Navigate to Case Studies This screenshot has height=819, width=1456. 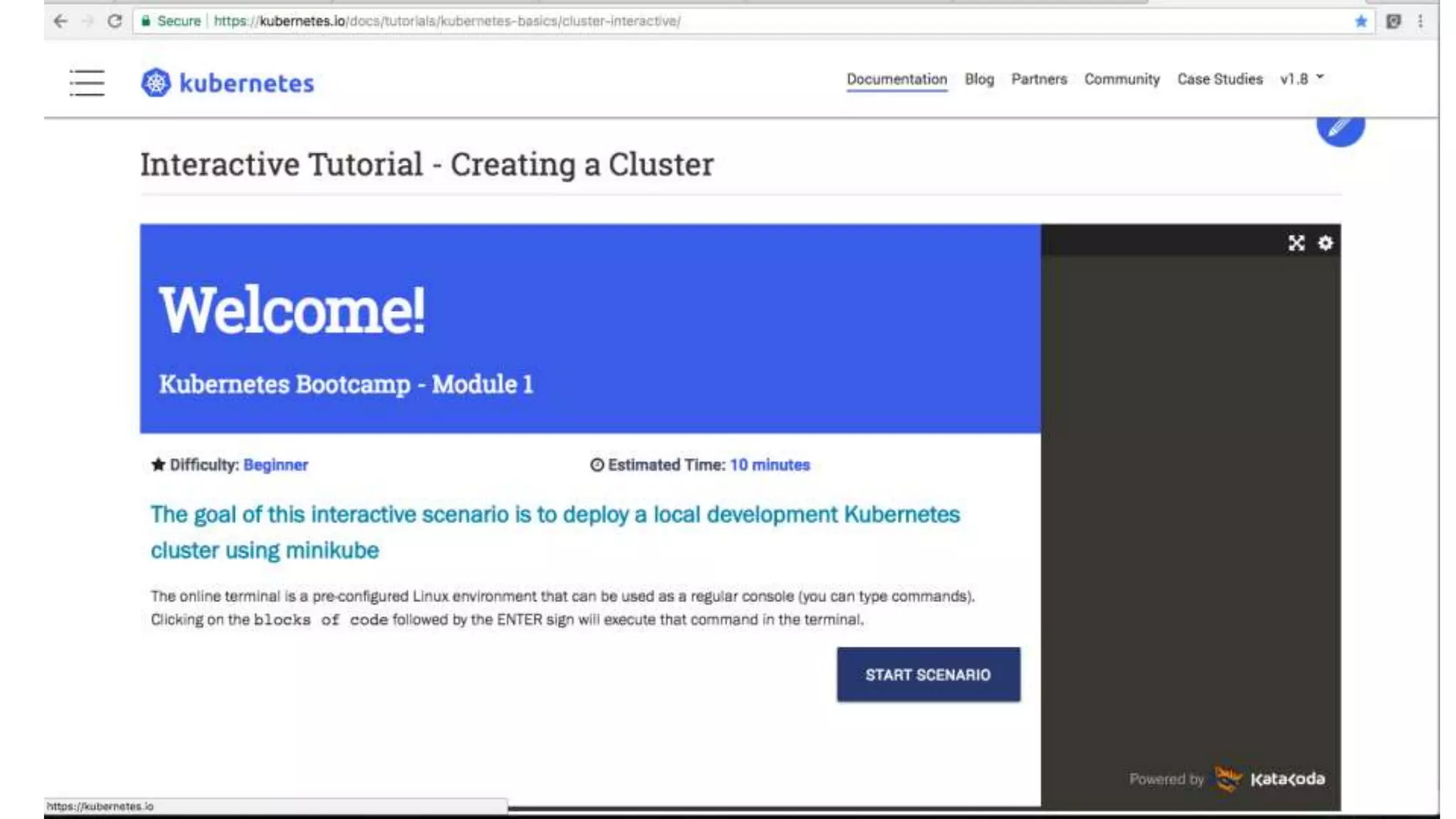coord(1219,79)
